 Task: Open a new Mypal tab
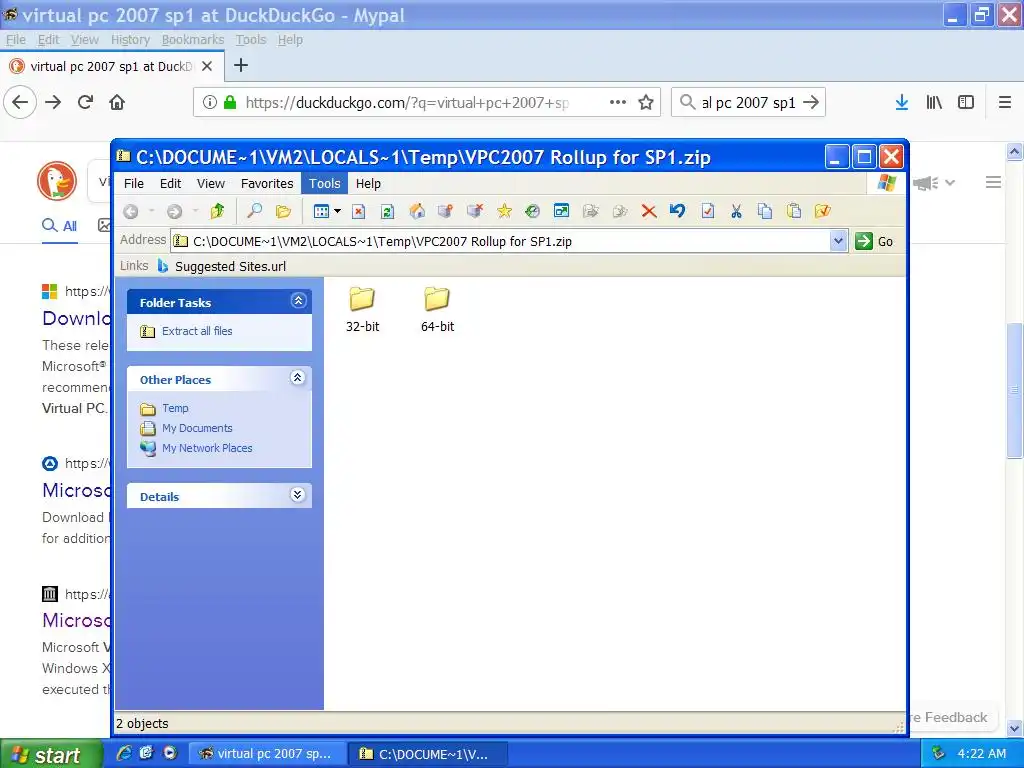coord(241,65)
